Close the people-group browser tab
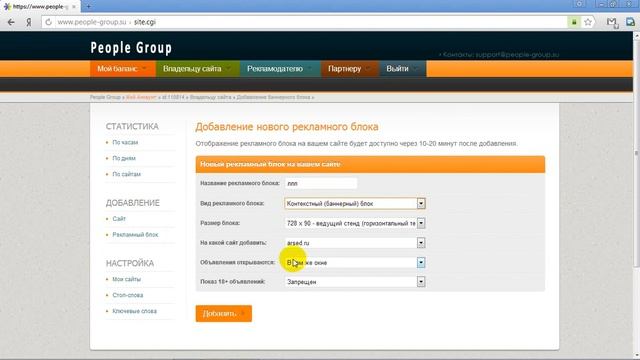640x360 pixels. (74, 7)
